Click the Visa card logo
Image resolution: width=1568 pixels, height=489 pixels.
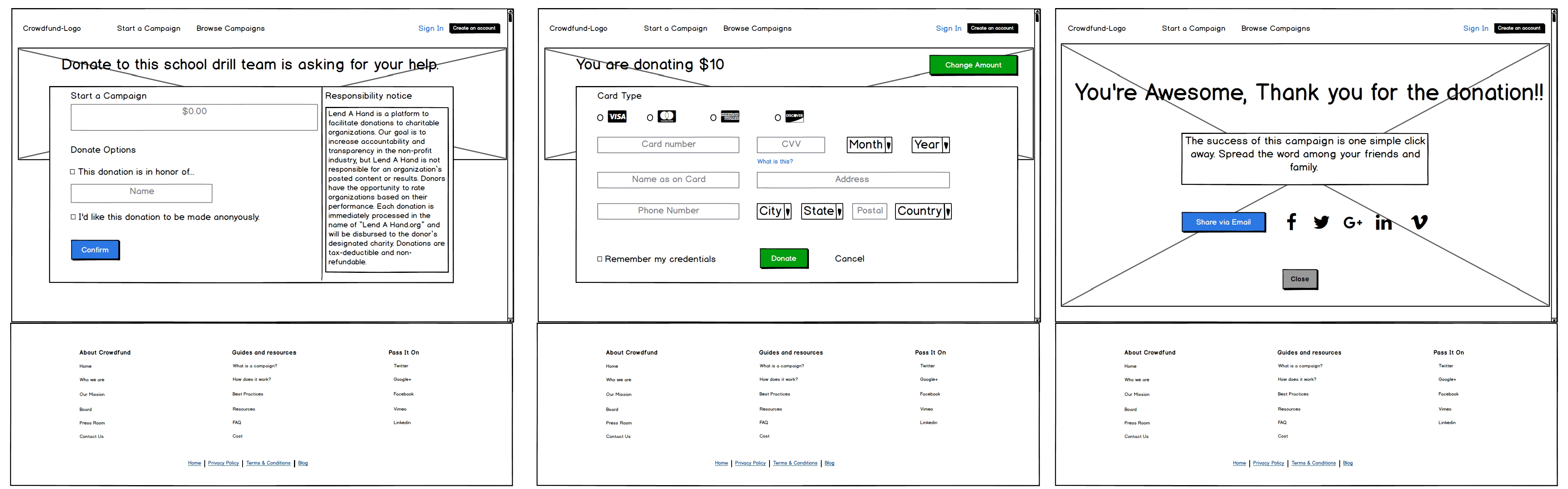coord(617,117)
